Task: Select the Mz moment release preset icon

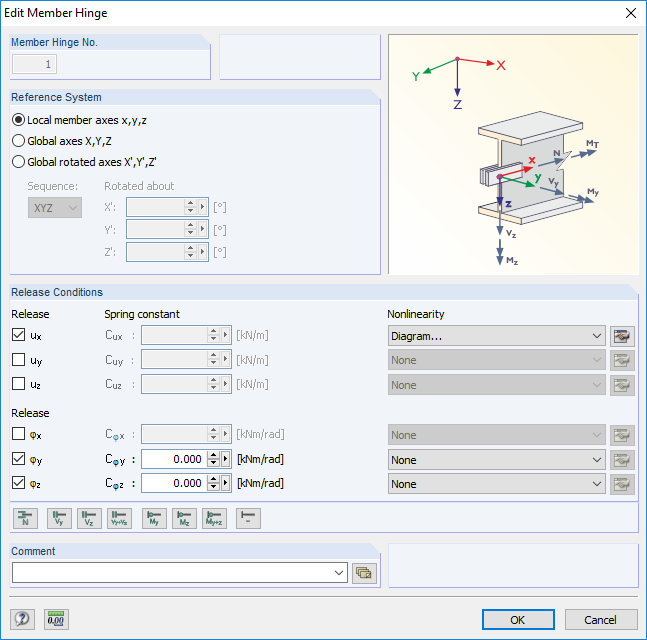Action: (x=184, y=518)
